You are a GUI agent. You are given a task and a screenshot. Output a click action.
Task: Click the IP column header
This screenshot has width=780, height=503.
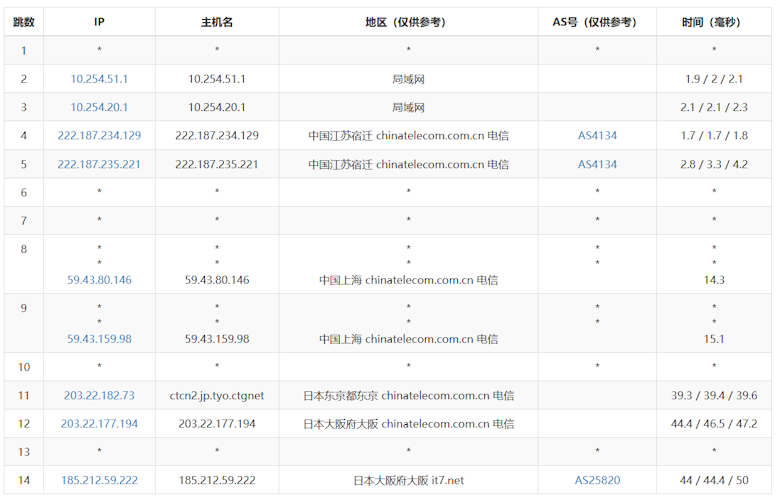(99, 22)
